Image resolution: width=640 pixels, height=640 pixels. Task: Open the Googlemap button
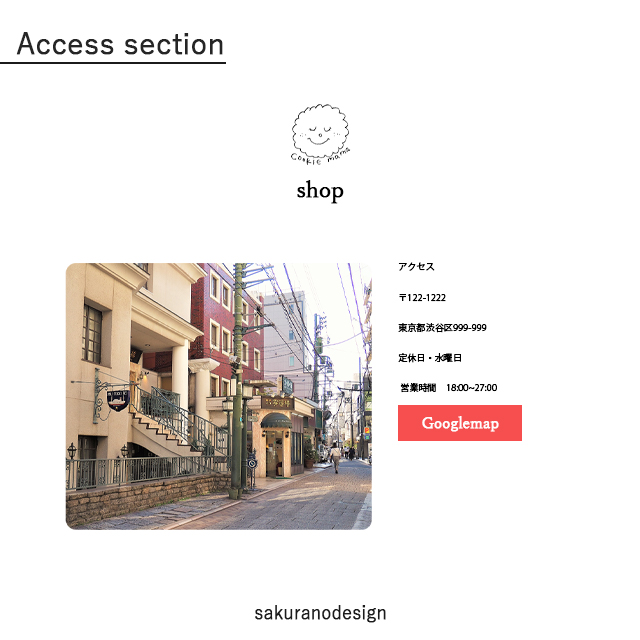coord(460,423)
